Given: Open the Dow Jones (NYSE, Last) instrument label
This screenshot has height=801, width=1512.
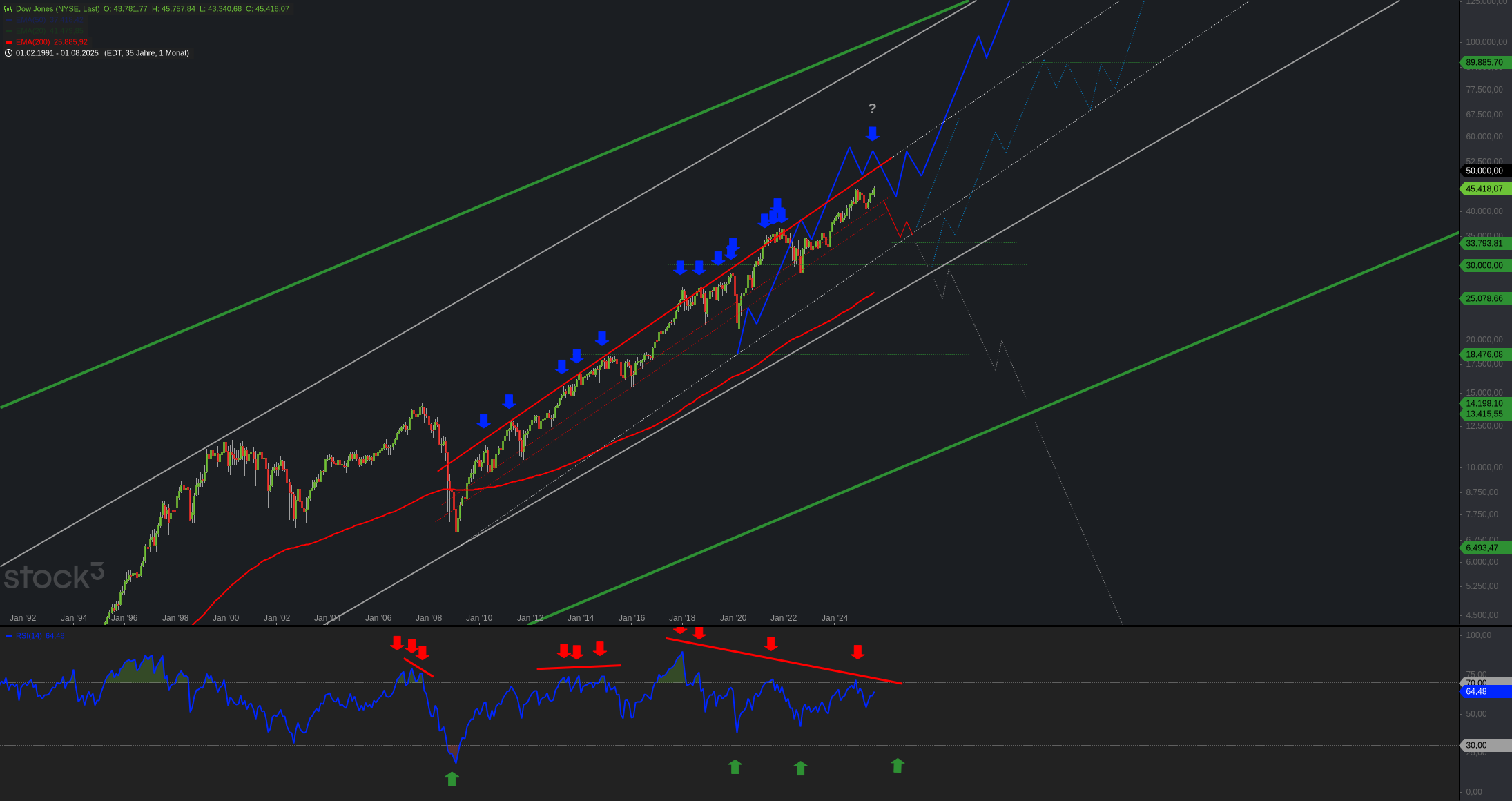Looking at the screenshot, I should pyautogui.click(x=57, y=9).
